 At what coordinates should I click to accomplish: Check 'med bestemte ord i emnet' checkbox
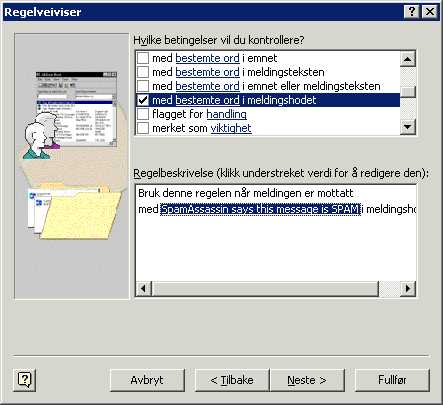coord(143,58)
